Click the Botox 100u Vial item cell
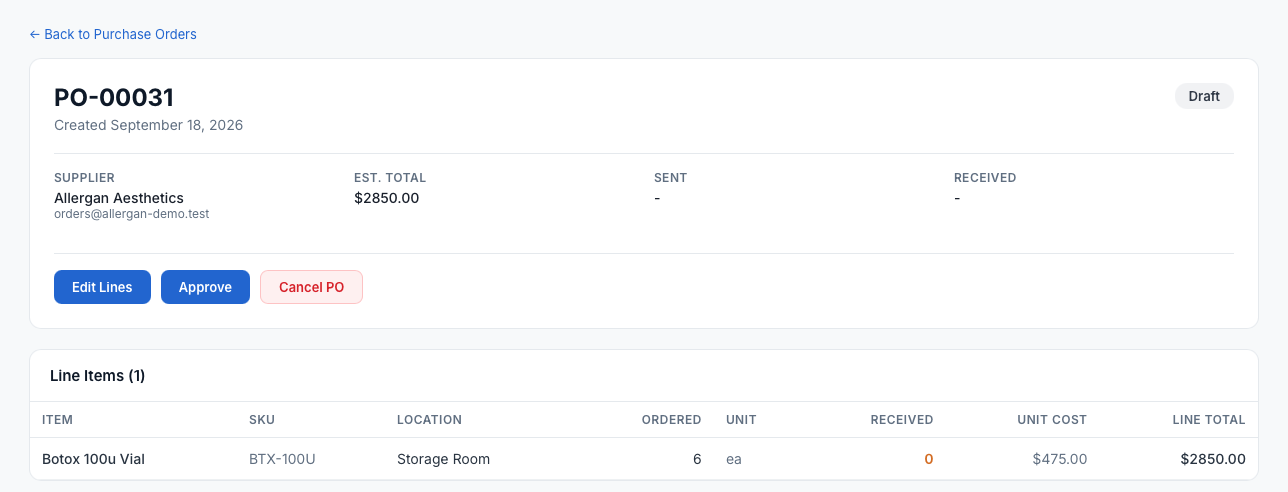Viewport: 1288px width, 492px height. 91,459
